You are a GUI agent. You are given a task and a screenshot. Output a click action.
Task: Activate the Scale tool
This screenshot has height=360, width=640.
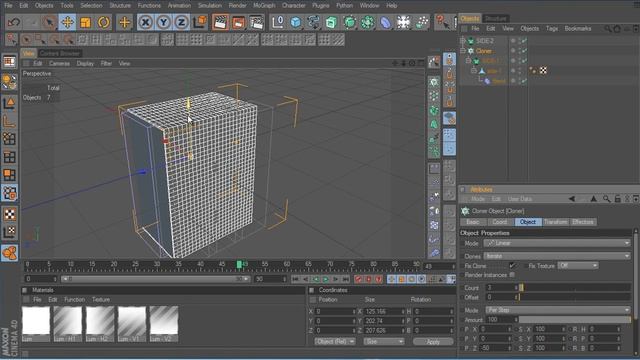tap(85, 22)
